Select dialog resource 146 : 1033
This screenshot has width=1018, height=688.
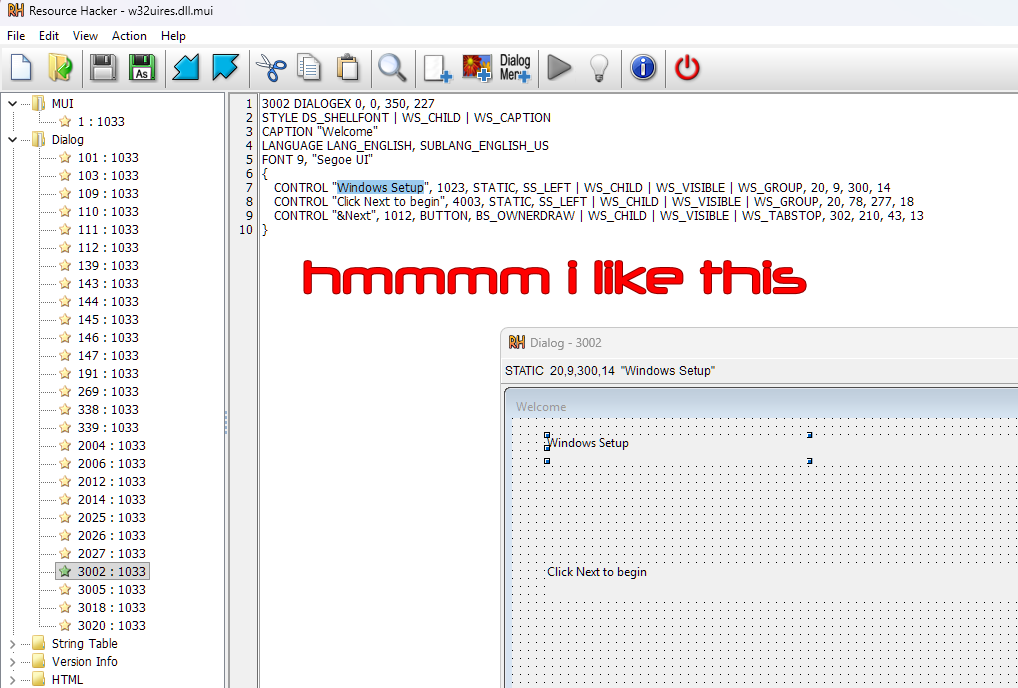108,338
